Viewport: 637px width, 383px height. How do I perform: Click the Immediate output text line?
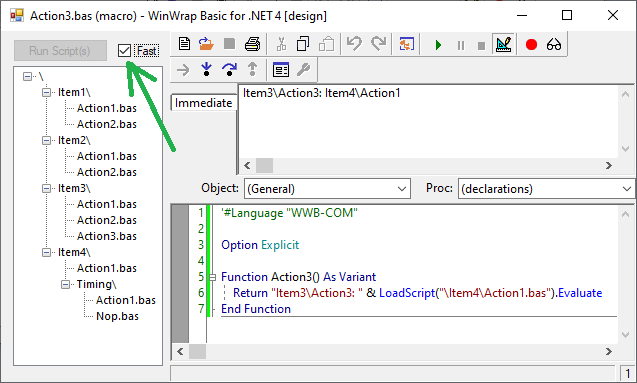coord(321,93)
